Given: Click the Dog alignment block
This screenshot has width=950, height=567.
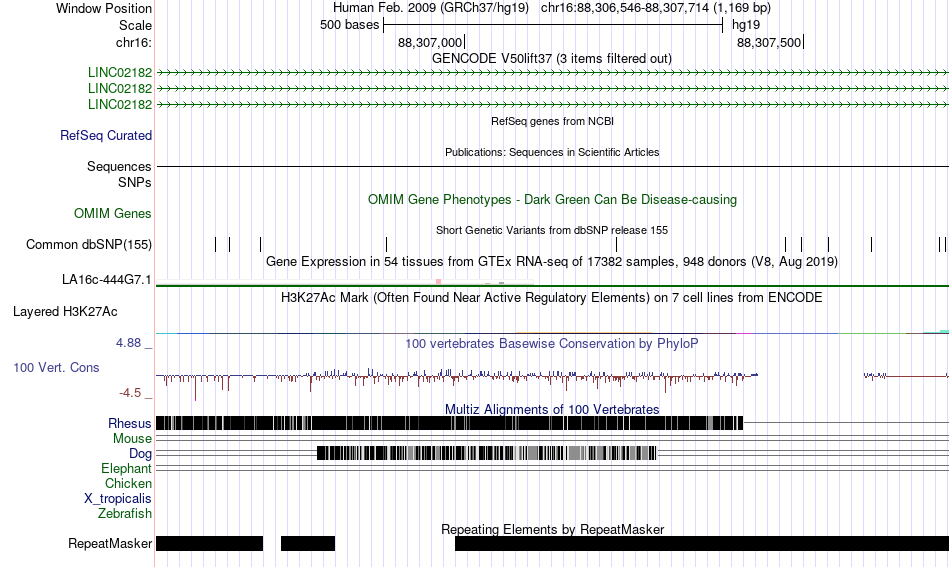Looking at the screenshot, I should pos(487,453).
